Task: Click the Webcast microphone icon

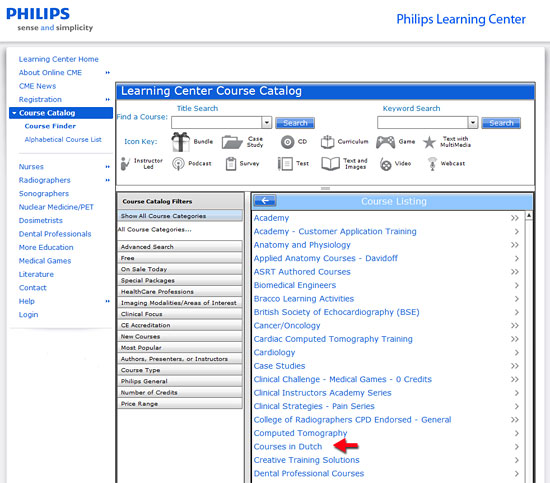Action: tap(432, 164)
